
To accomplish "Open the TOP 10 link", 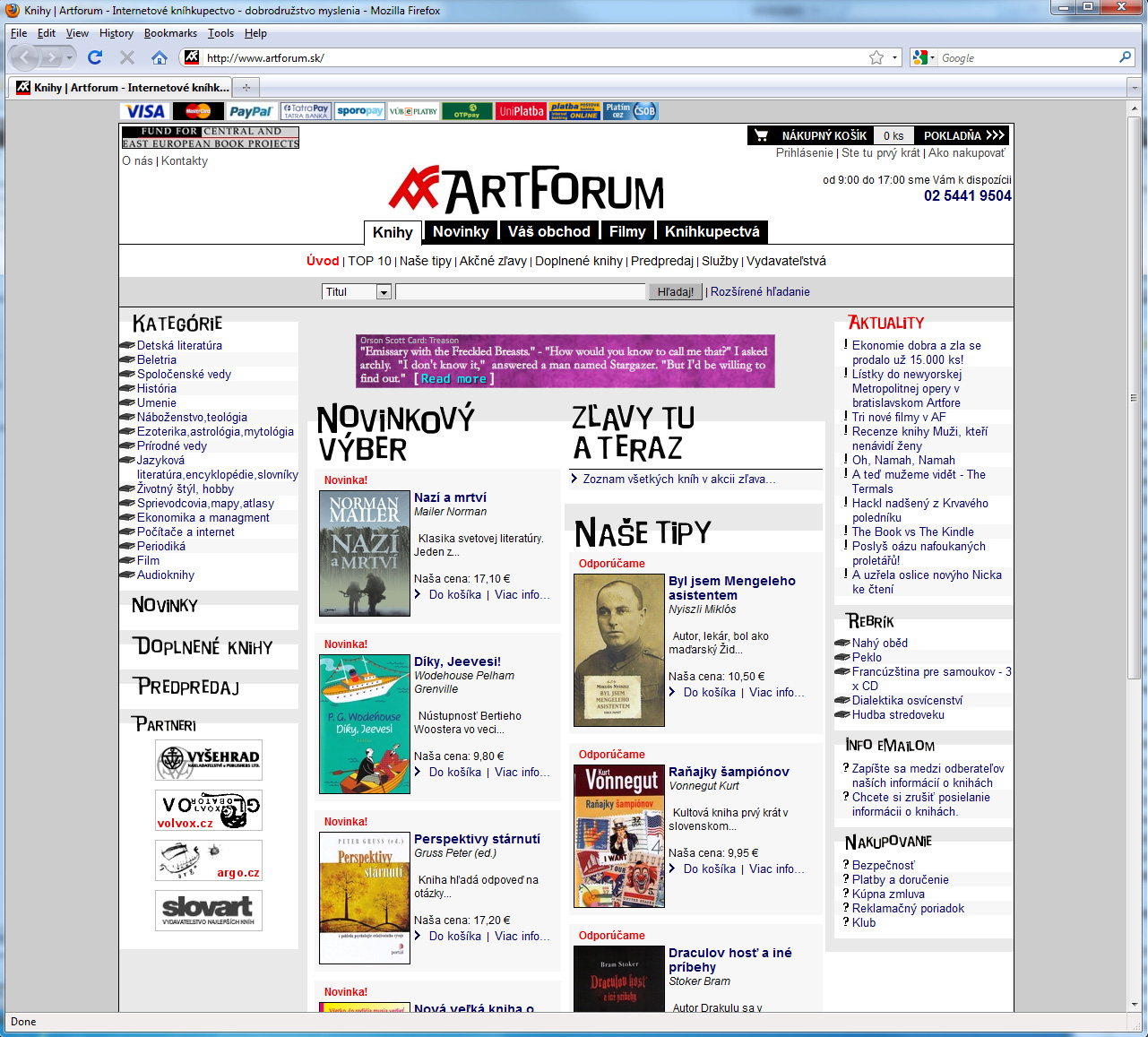I will point(369,261).
